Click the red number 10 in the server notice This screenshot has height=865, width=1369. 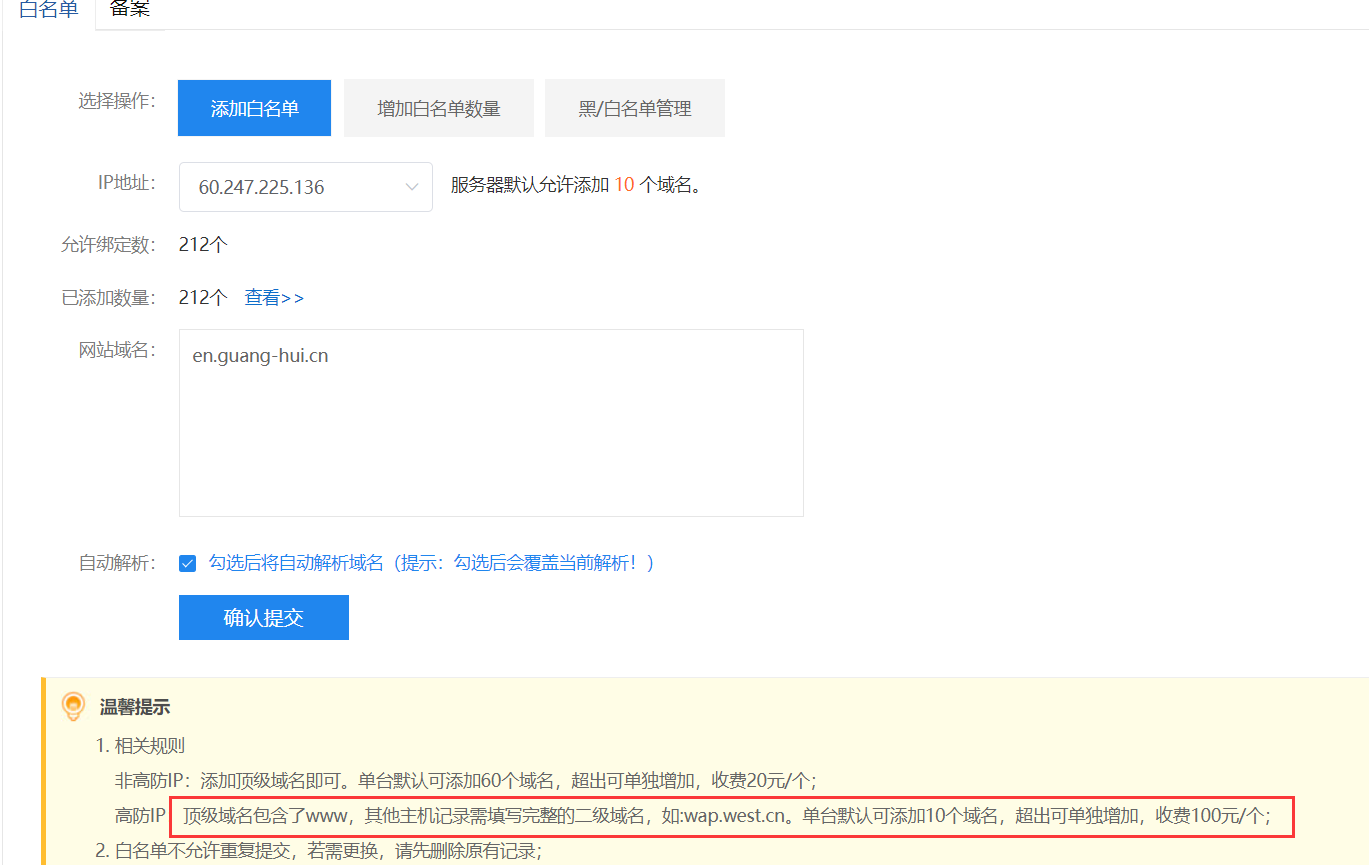tap(624, 185)
